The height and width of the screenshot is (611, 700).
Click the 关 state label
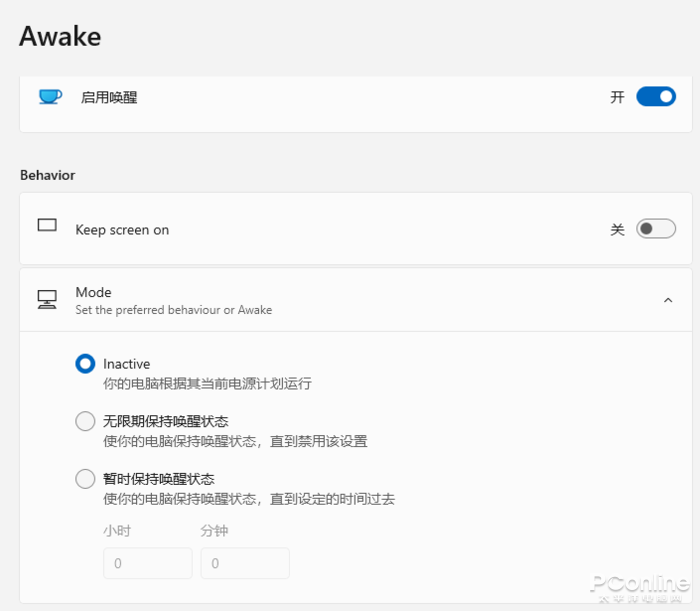point(618,230)
